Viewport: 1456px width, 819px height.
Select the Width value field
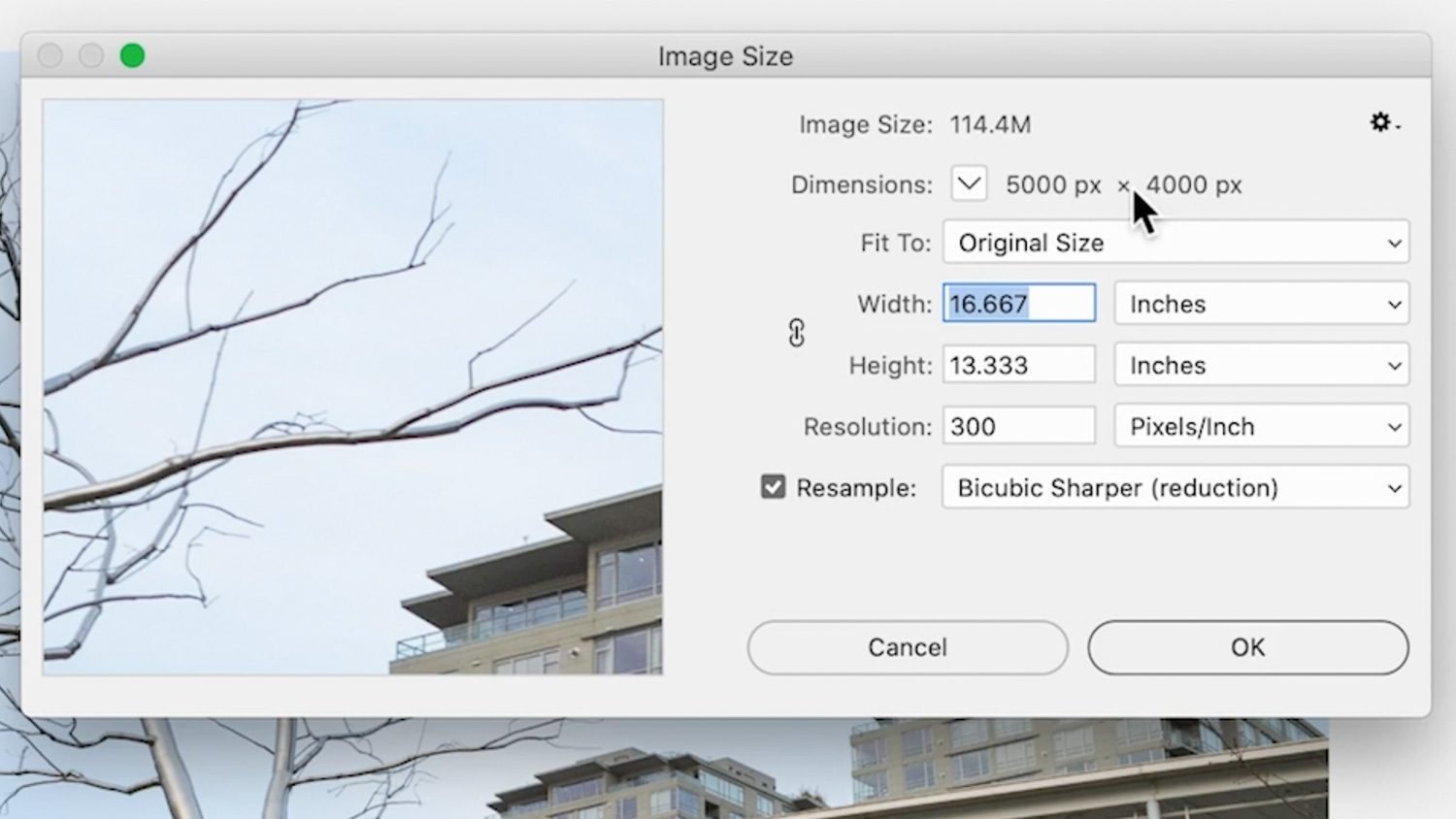coord(1017,303)
